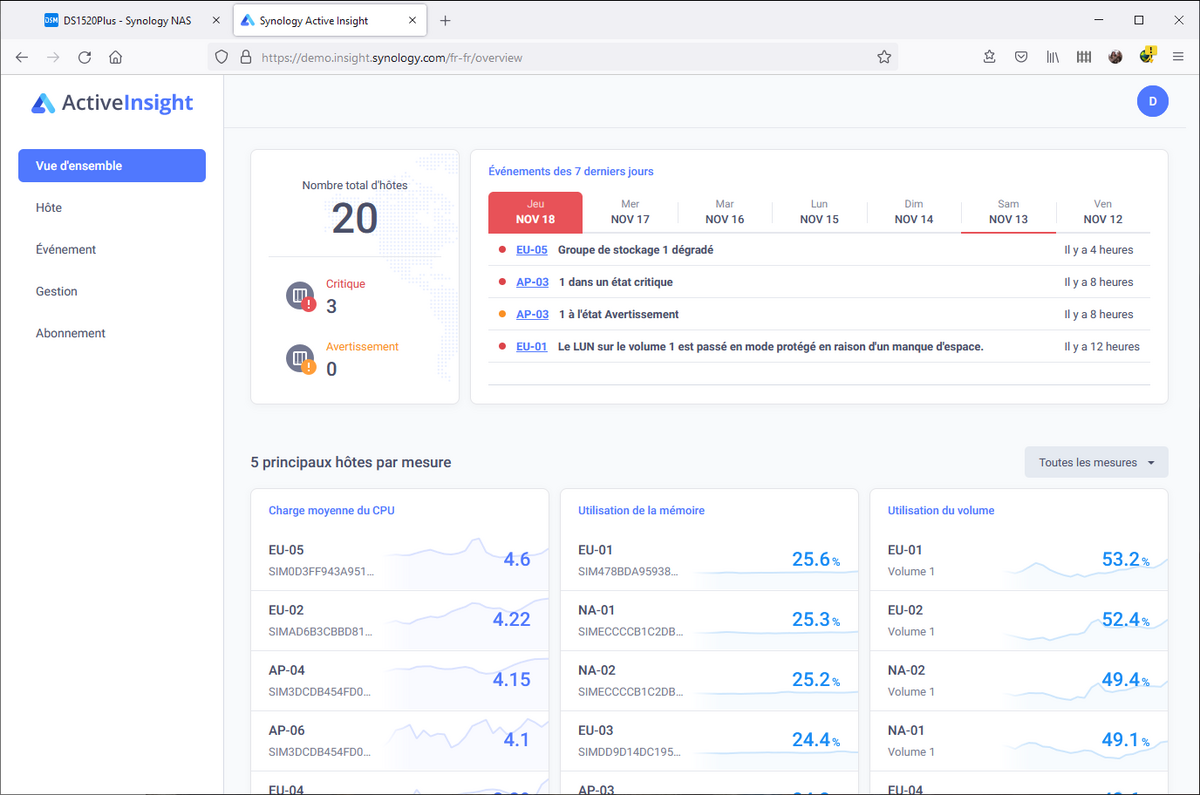Bookmark page with the star icon
The width and height of the screenshot is (1200, 795).
pyautogui.click(x=884, y=58)
